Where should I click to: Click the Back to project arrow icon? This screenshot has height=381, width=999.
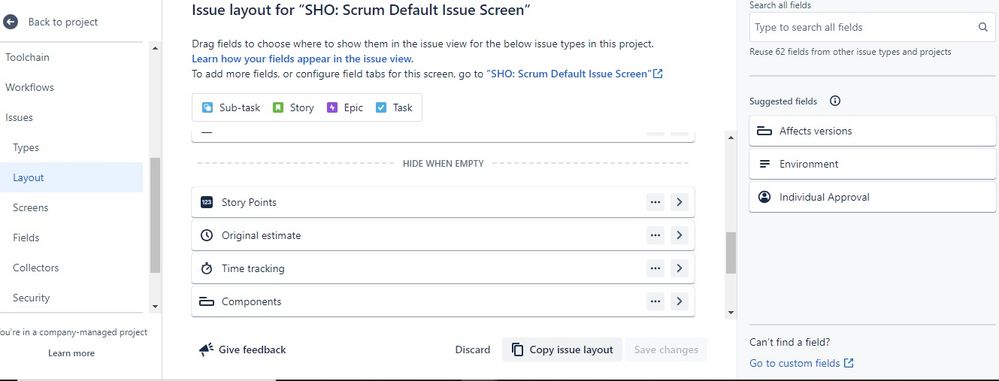tap(10, 22)
